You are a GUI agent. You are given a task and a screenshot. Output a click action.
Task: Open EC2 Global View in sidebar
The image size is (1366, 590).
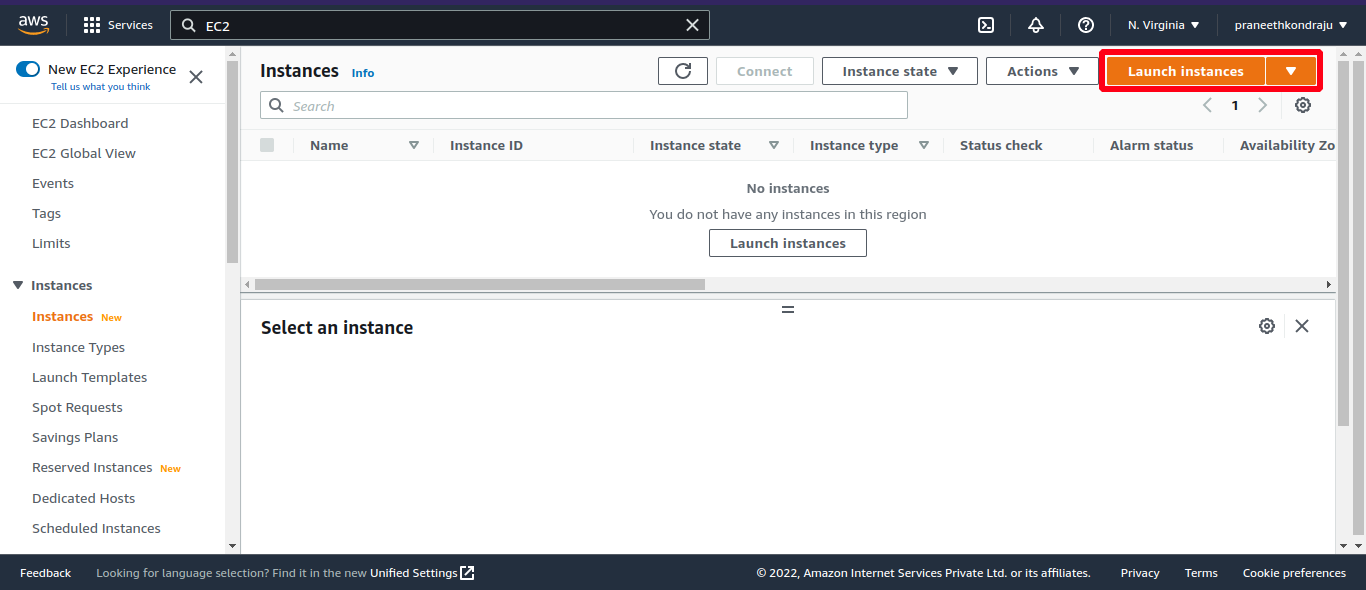point(84,153)
